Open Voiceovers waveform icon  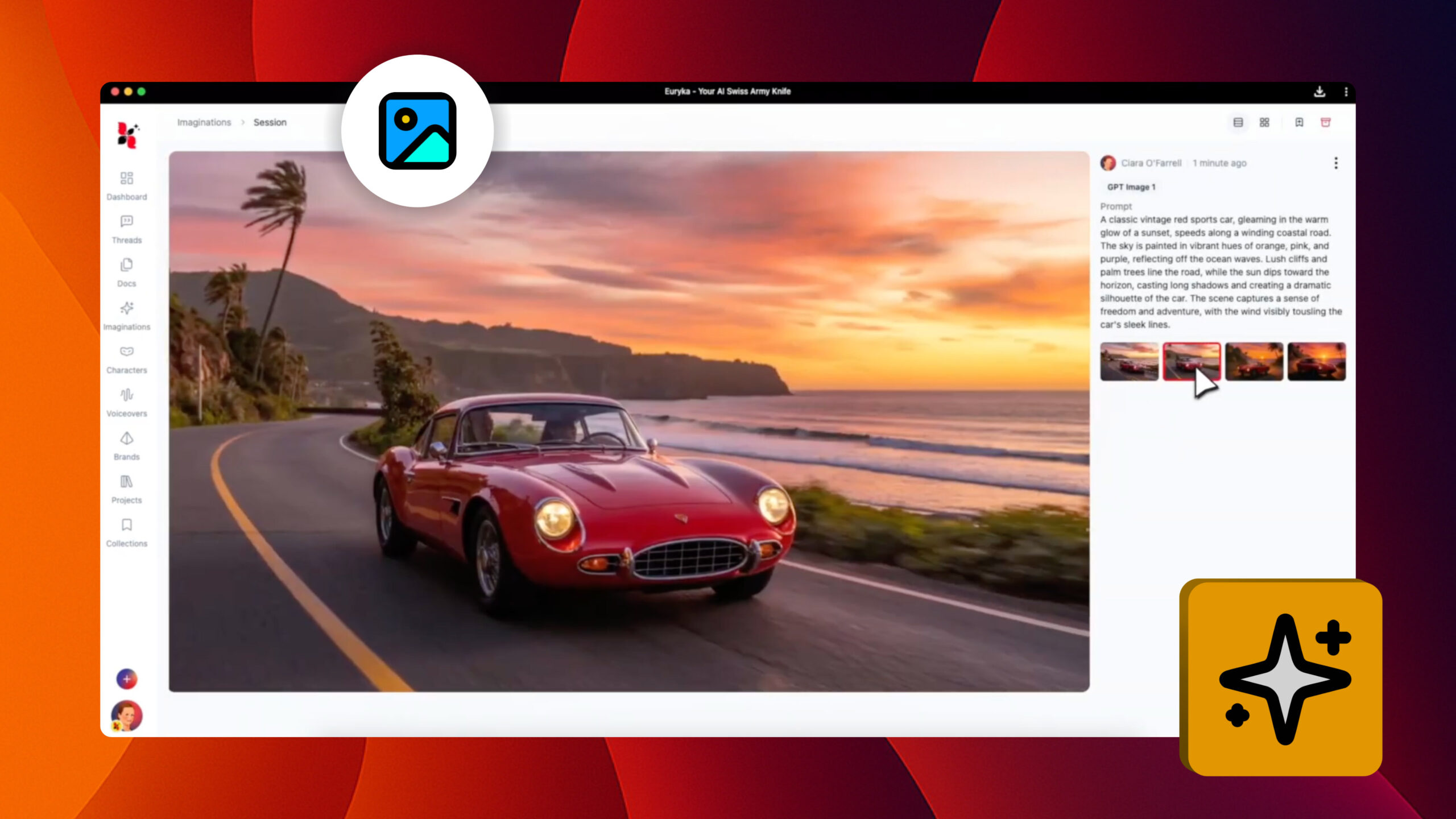126,395
